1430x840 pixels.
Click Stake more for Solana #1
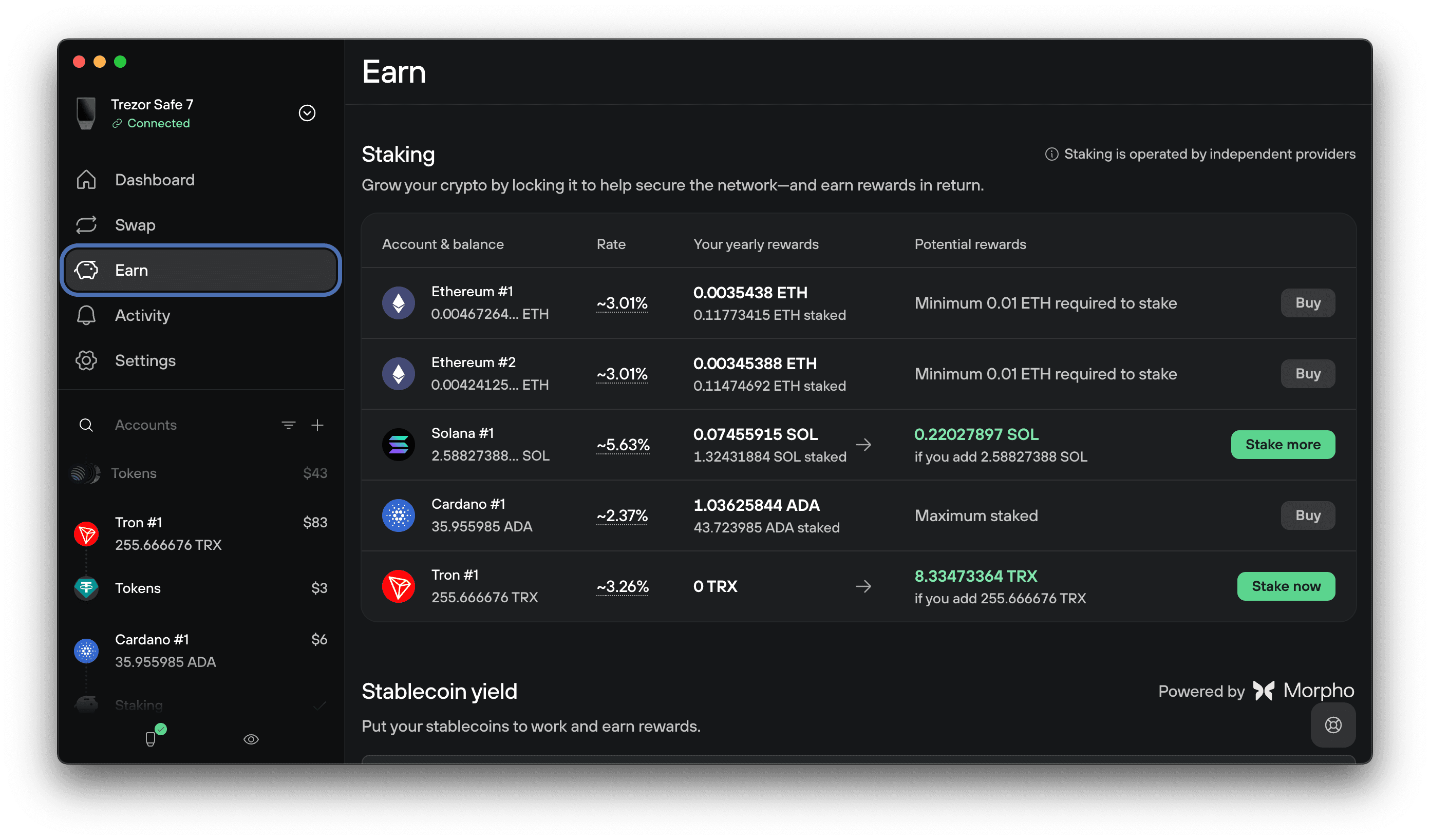point(1283,445)
